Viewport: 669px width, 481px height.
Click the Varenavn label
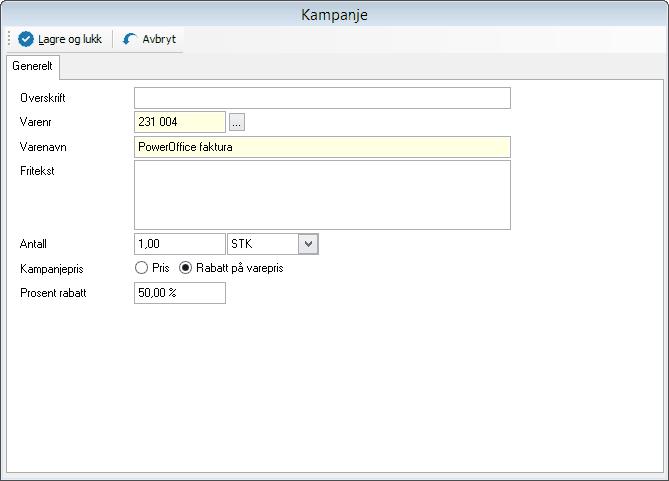pos(43,147)
